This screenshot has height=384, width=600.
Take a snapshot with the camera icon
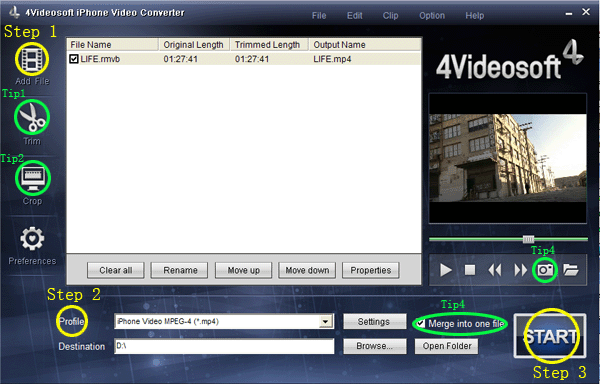pyautogui.click(x=545, y=270)
